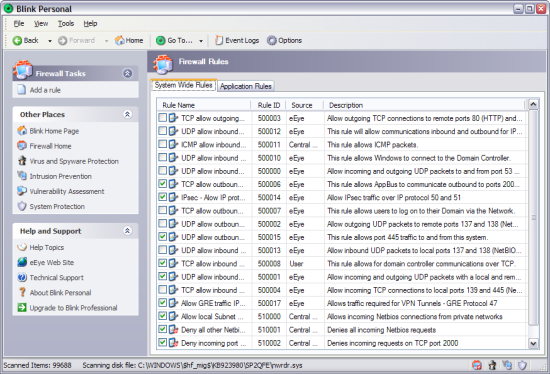Viewport: 550px width, 374px height.
Task: Uncheck Allow GRE traffic rule checkbox
Action: [162, 302]
